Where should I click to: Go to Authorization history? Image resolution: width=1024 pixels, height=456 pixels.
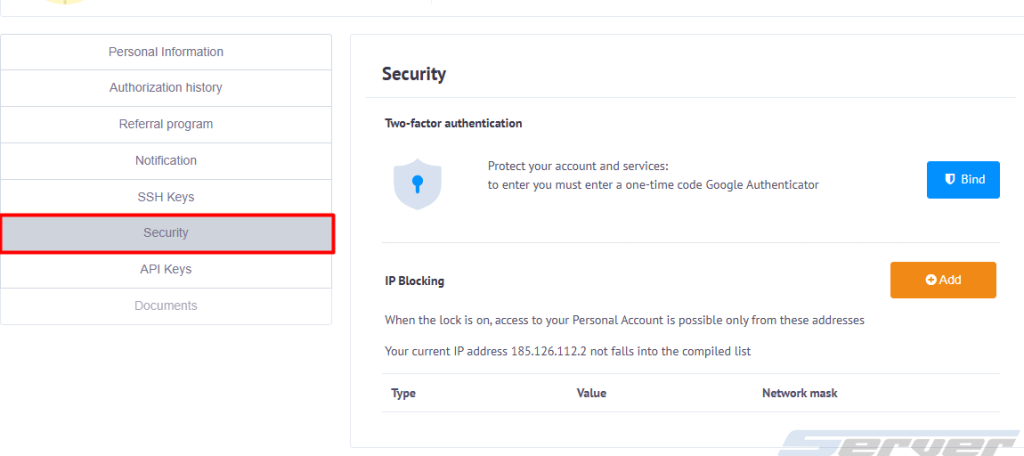tap(166, 88)
